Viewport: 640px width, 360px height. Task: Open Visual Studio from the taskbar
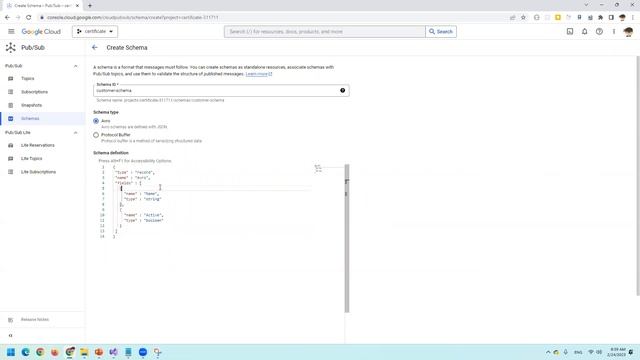point(113,352)
